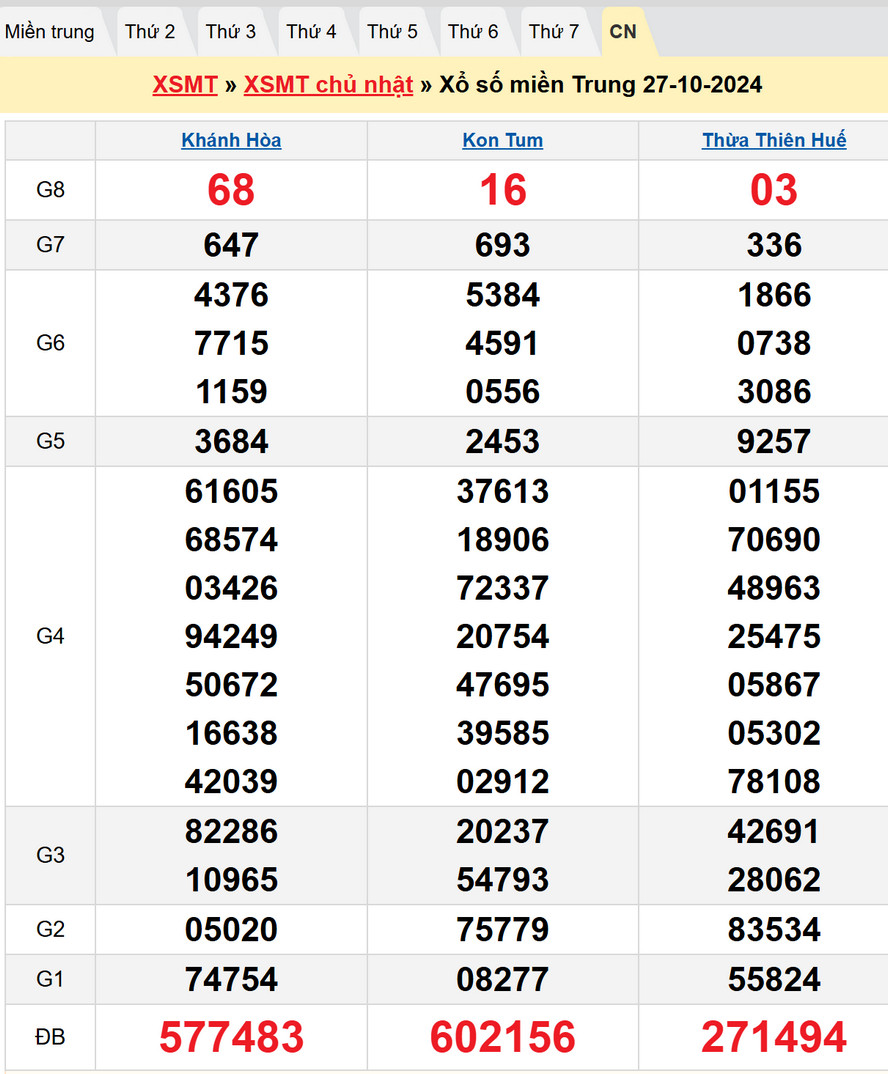
Task: Visit the Thừa Thiên Huế link
Action: 774,141
